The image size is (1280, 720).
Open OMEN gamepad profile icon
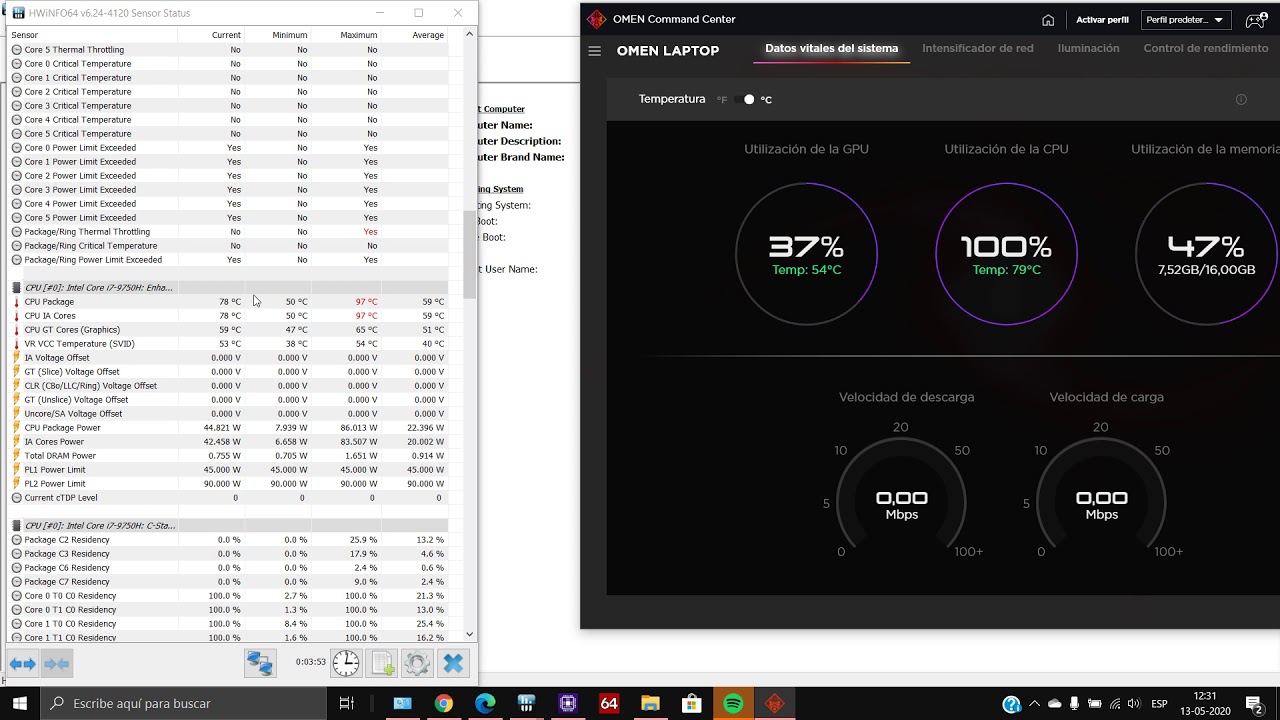1256,20
